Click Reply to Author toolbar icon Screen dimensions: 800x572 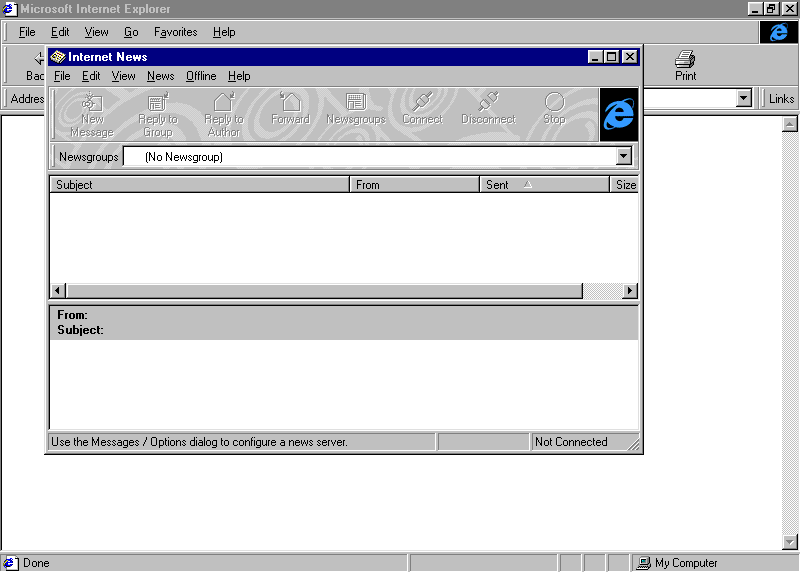[223, 115]
